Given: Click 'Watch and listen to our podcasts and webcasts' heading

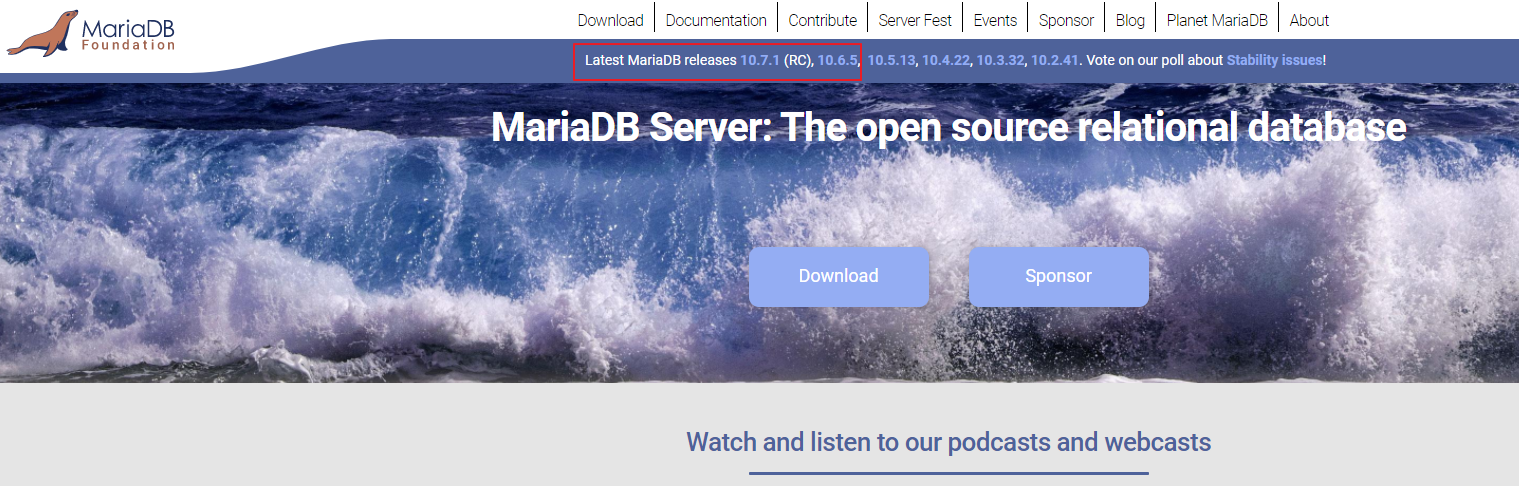Looking at the screenshot, I should [949, 442].
